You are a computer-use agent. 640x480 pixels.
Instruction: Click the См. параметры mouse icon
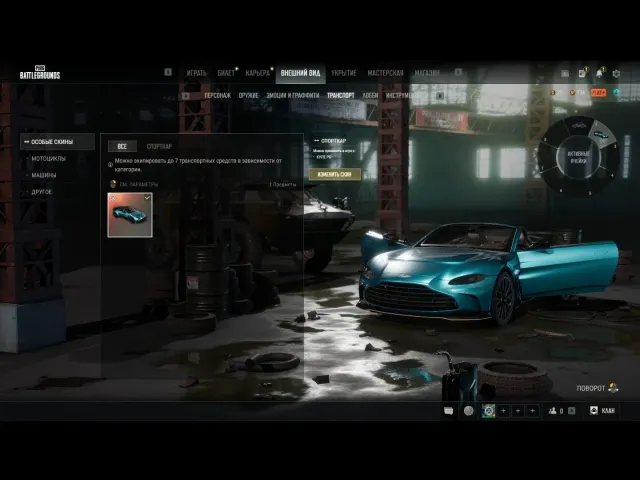(113, 184)
